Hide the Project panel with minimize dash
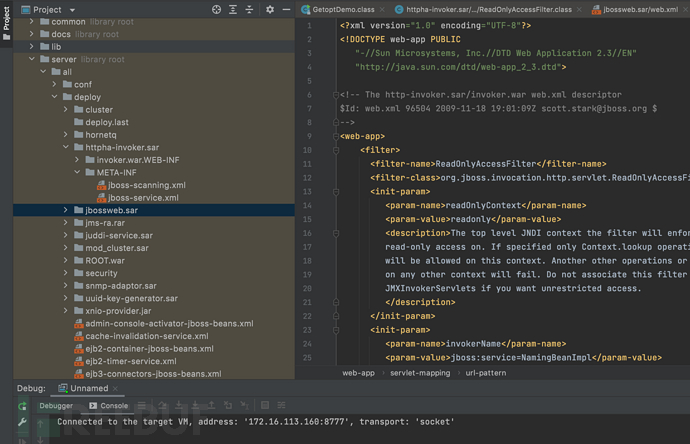690x444 pixels. coord(286,9)
